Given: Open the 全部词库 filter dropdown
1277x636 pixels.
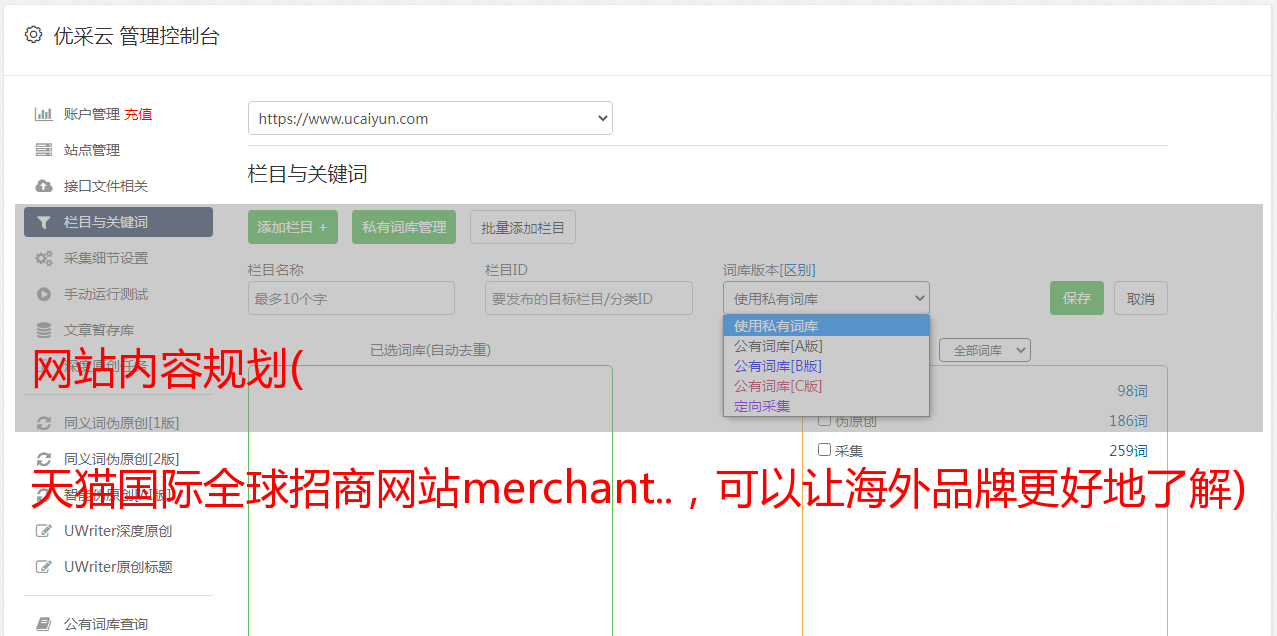Looking at the screenshot, I should pos(985,350).
